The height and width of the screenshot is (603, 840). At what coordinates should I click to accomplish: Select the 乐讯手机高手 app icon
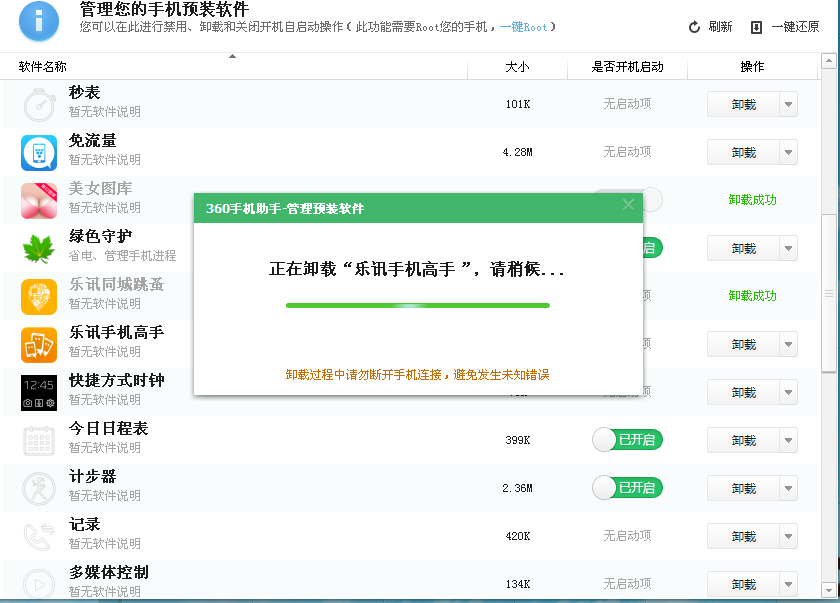pos(39,344)
